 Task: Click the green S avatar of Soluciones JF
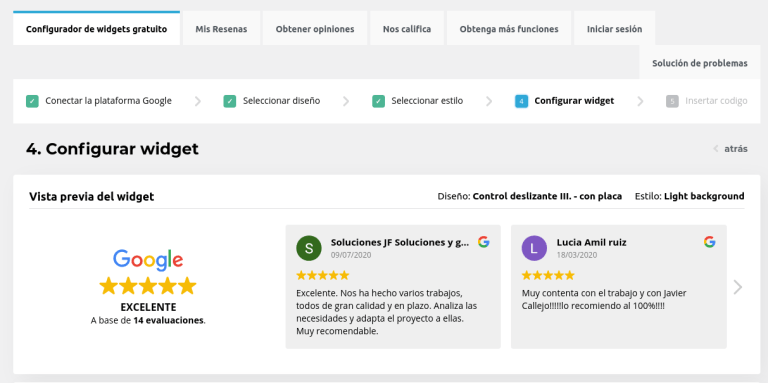pos(309,248)
